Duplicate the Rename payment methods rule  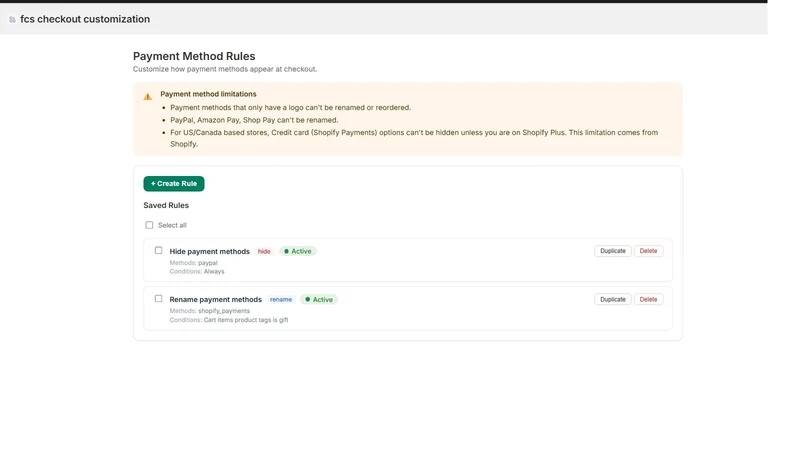pos(613,299)
